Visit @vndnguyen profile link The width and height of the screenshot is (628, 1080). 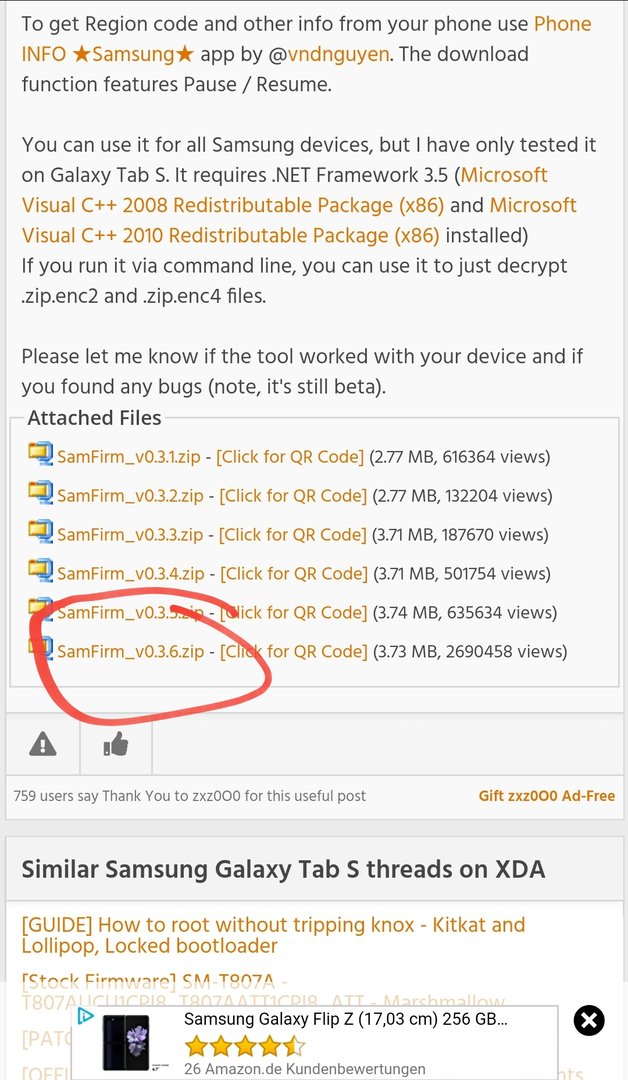[329, 54]
